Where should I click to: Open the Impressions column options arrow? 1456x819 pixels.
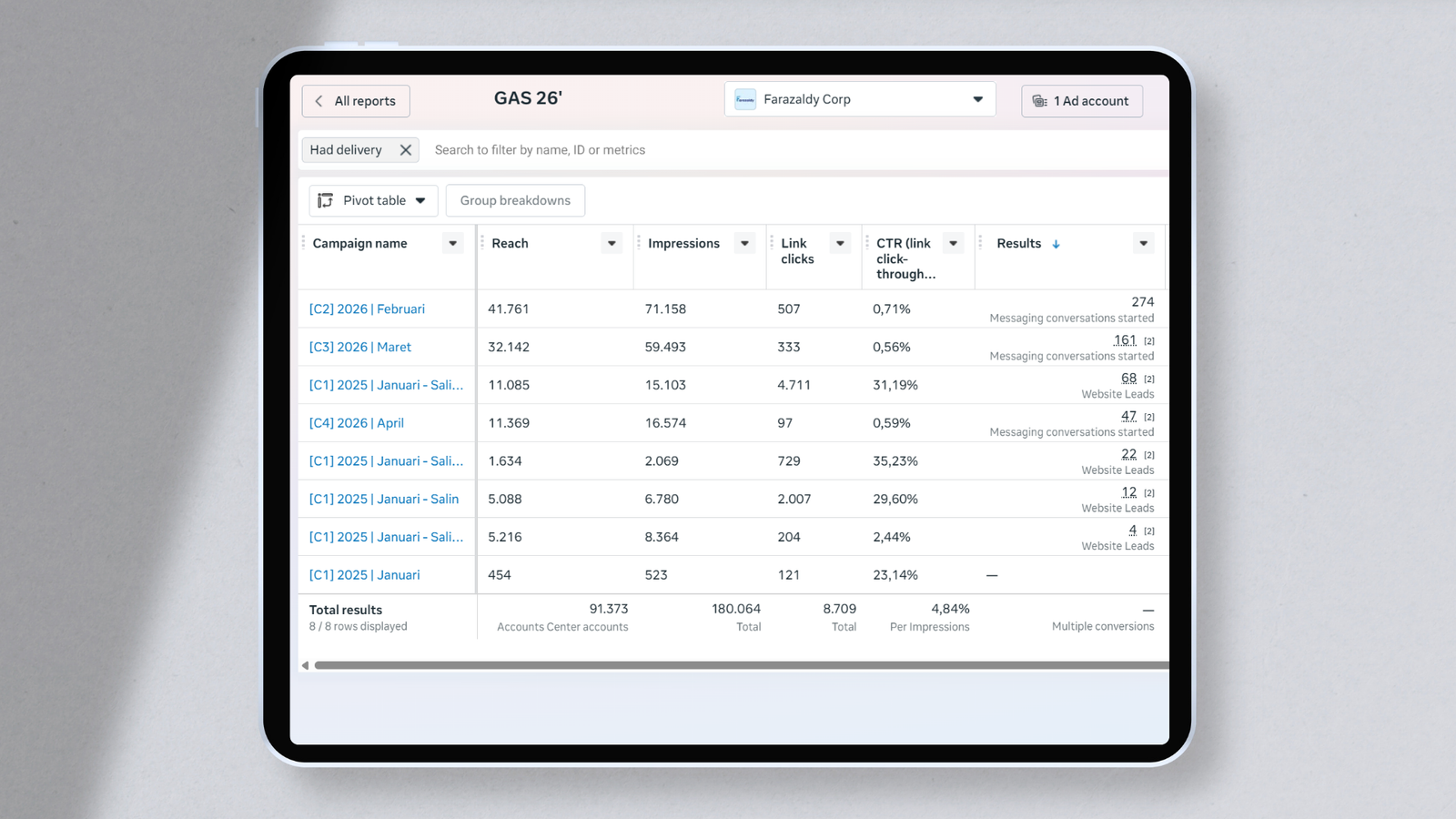745,243
